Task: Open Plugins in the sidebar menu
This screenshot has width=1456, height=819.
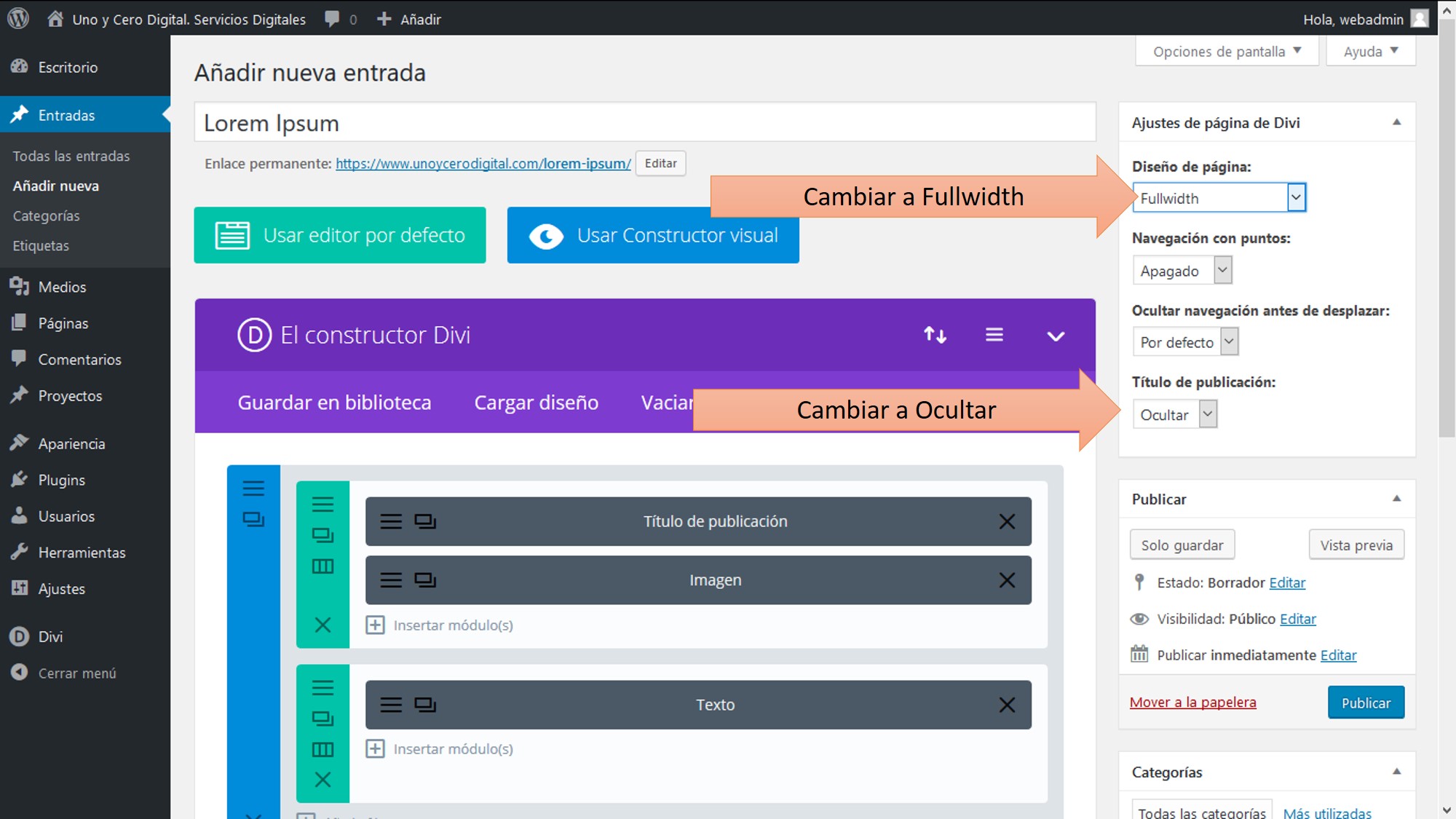Action: (x=62, y=480)
